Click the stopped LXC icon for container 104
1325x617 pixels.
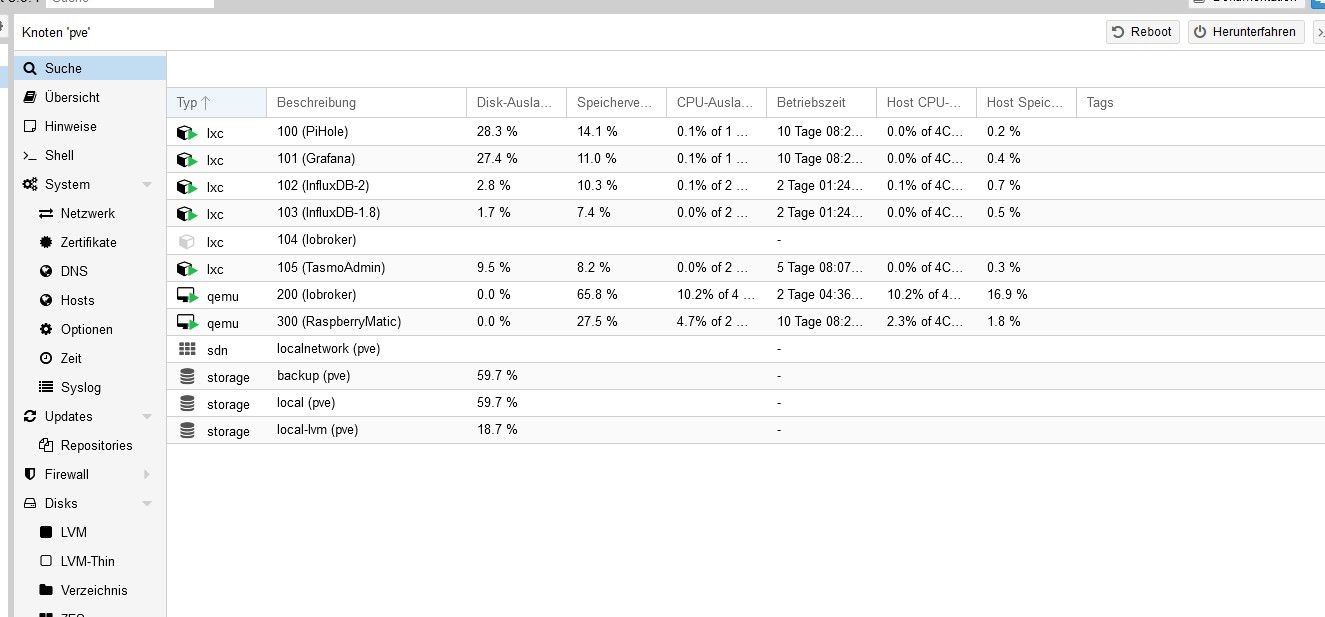point(186,241)
